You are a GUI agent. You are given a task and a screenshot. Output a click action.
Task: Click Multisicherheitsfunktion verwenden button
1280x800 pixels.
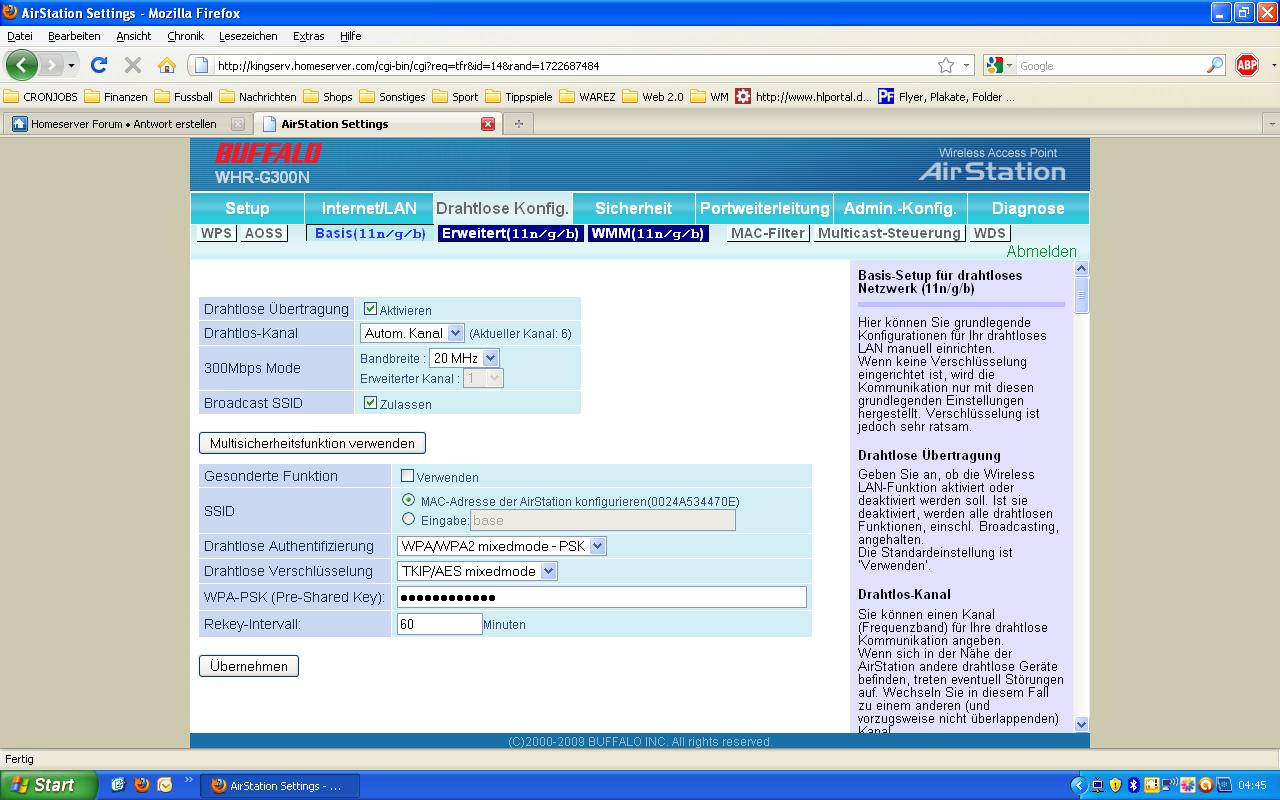tap(312, 443)
